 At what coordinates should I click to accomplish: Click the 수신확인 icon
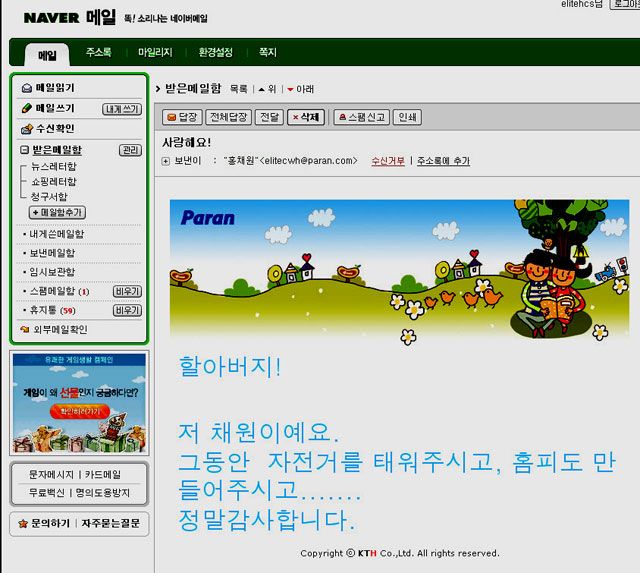27,129
